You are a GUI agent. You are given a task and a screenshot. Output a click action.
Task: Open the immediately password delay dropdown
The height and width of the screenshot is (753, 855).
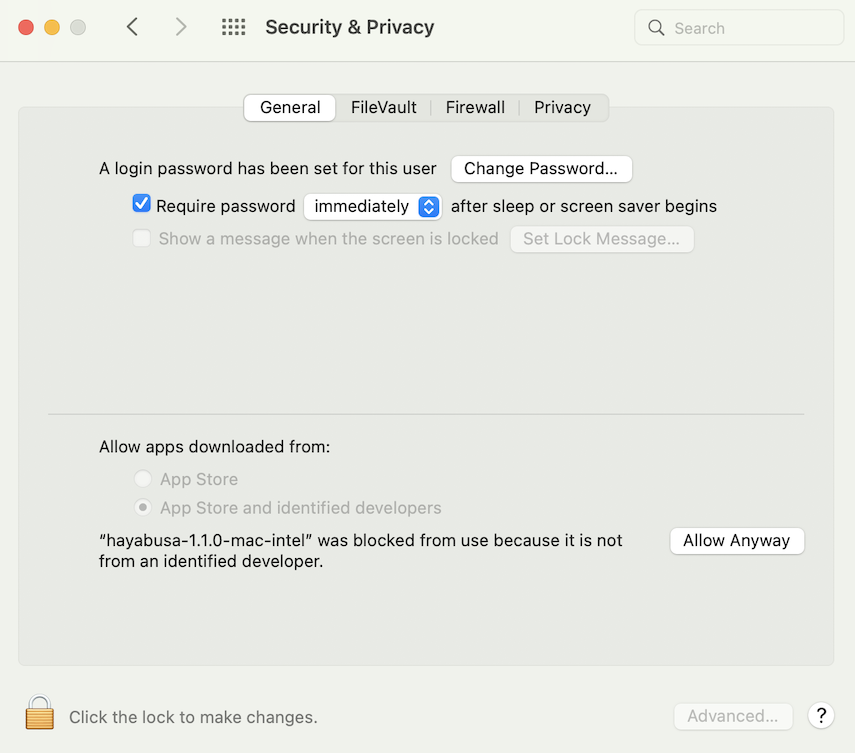coord(372,207)
